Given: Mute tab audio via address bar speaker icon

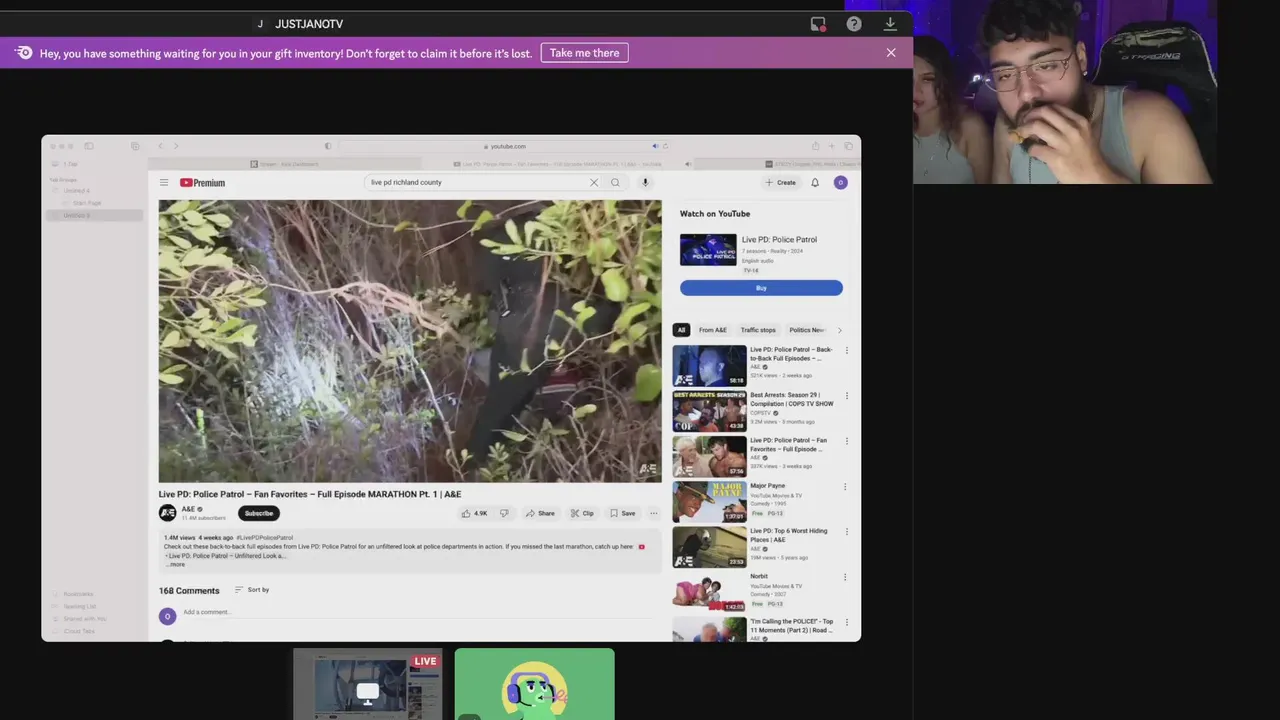Looking at the screenshot, I should coord(655,146).
